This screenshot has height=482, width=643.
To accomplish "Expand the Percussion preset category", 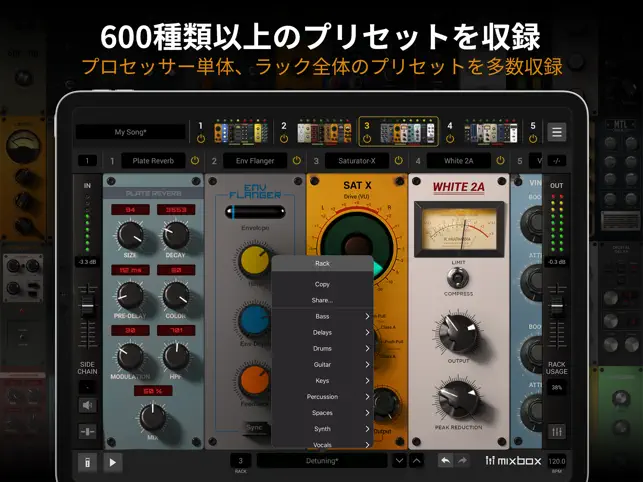I will click(x=322, y=397).
